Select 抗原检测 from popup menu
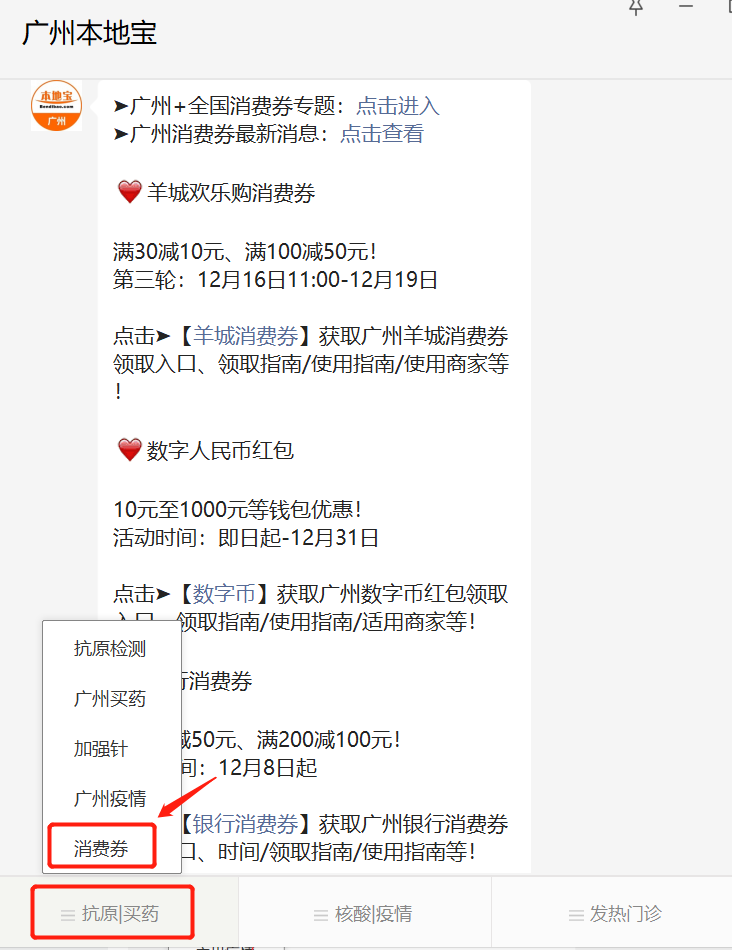Image resolution: width=732 pixels, height=950 pixels. (110, 649)
